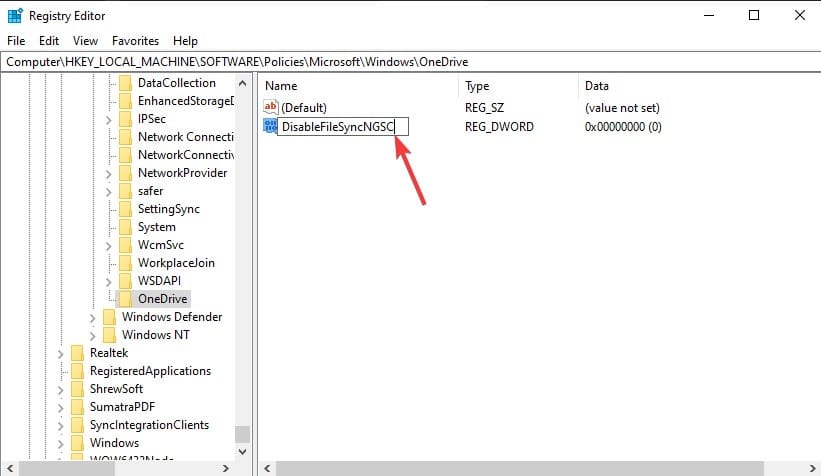
Task: Click the Realtek folder icon
Action: (77, 353)
